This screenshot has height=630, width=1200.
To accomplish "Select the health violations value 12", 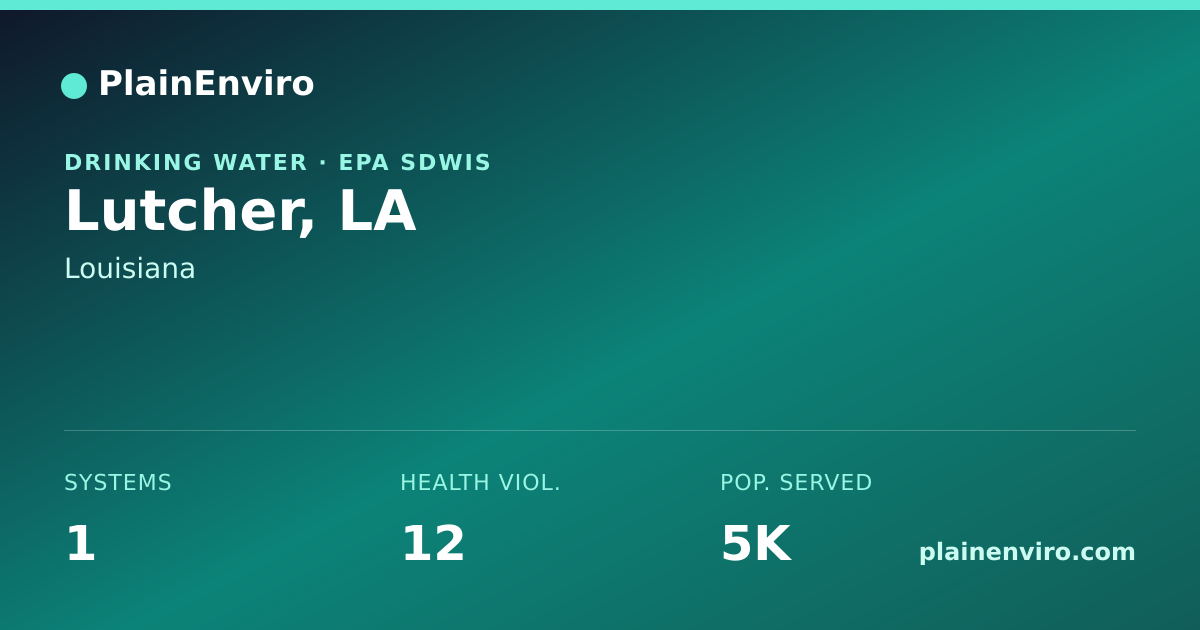I will (433, 544).
